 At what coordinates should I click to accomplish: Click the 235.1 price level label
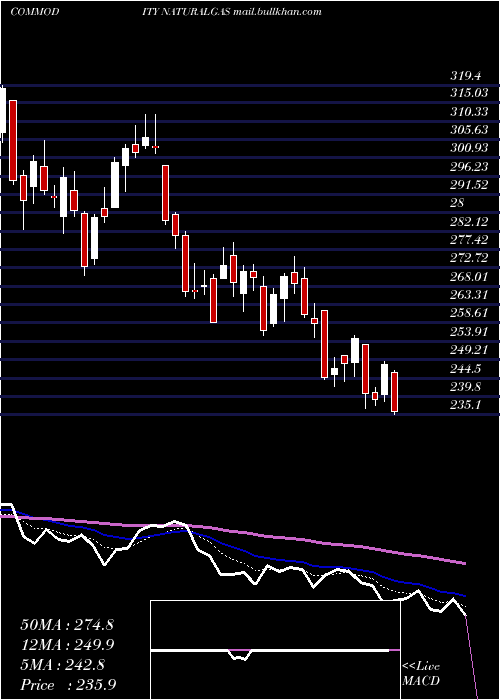pyautogui.click(x=466, y=405)
